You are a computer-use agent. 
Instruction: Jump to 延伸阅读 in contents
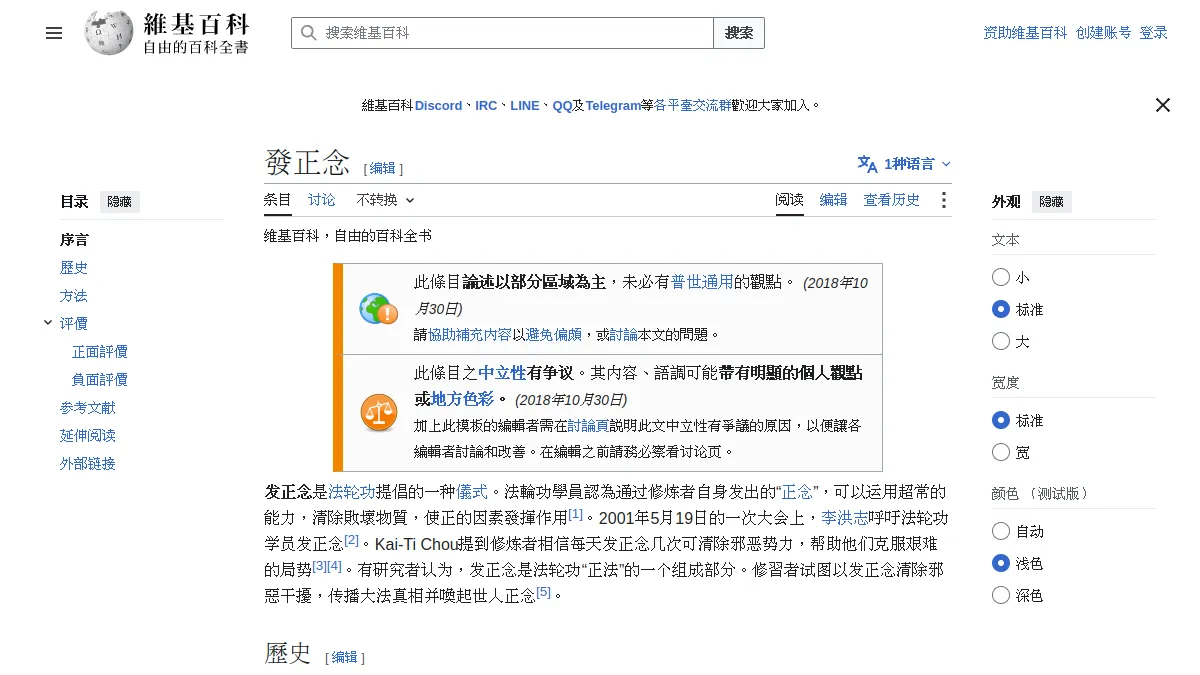pos(88,436)
